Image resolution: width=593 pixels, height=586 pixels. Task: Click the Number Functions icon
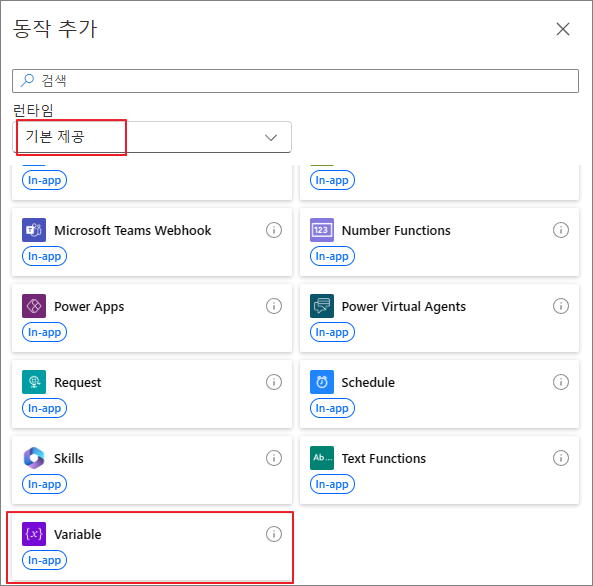click(322, 230)
